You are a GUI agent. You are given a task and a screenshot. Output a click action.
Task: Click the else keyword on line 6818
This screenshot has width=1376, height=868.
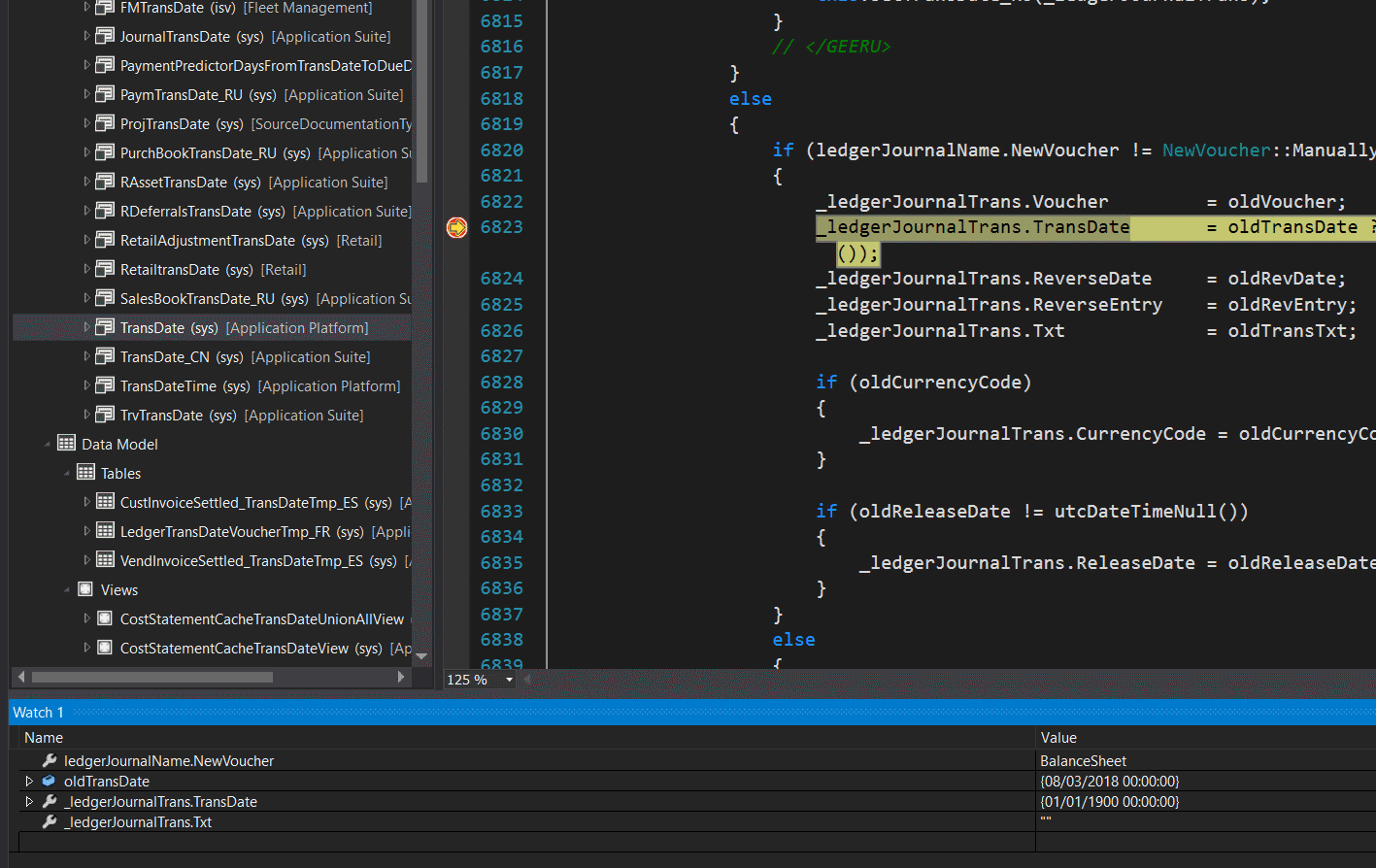[751, 99]
